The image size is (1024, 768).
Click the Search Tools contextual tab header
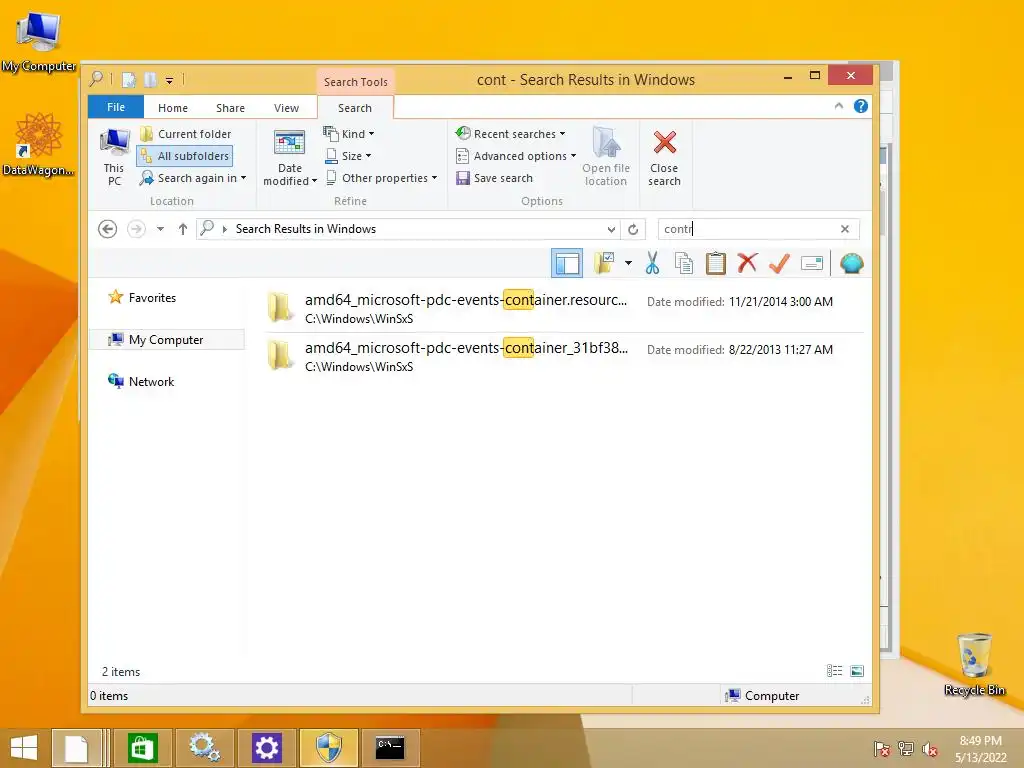356,82
